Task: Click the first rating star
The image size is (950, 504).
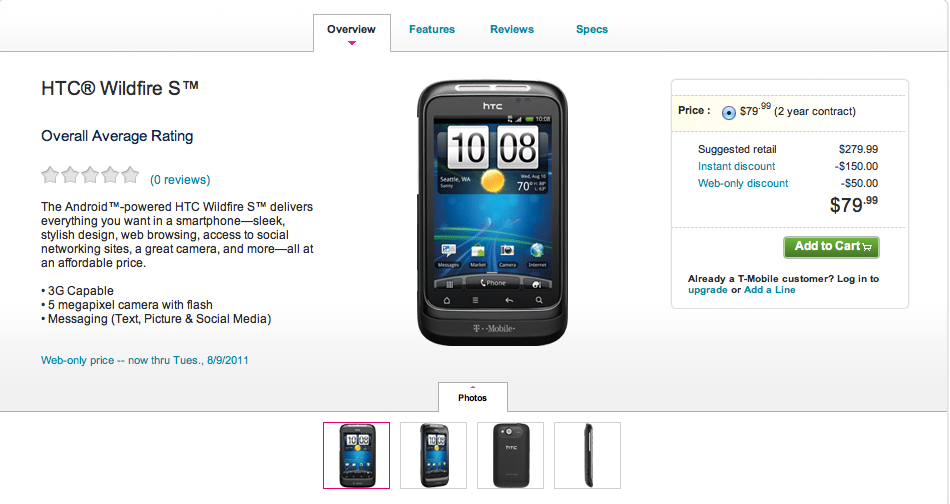Action: (50, 175)
